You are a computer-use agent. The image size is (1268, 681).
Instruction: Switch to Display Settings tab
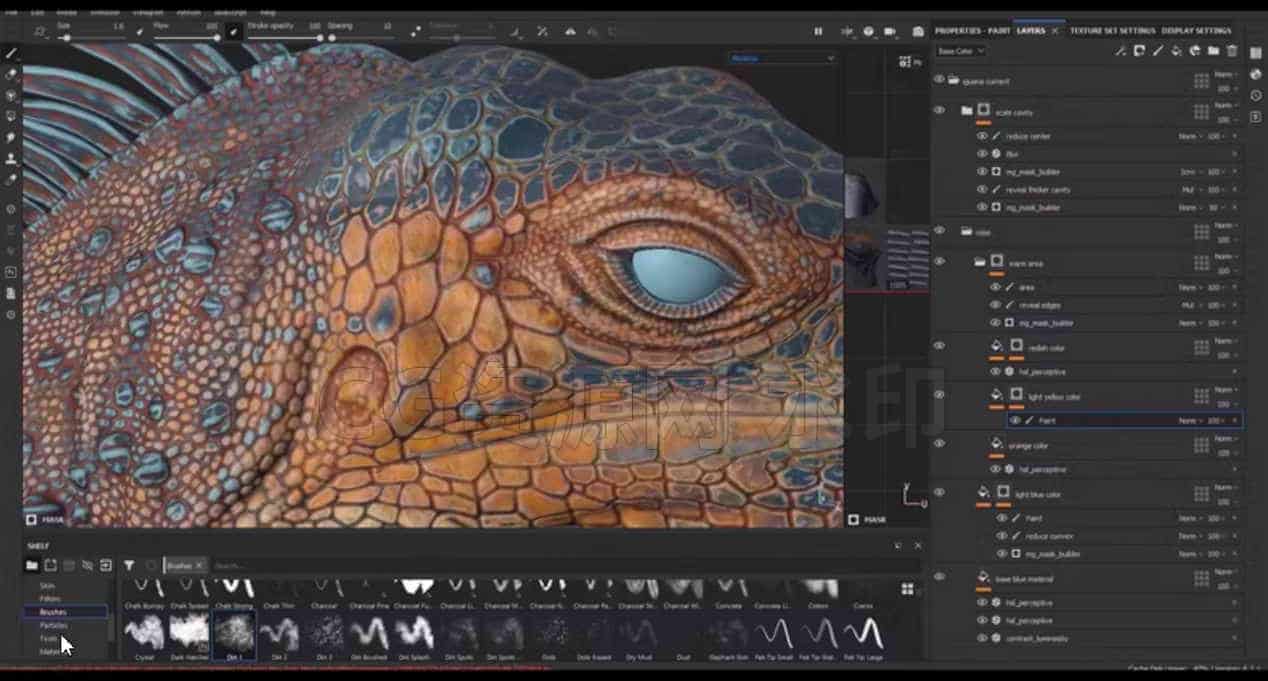tap(1196, 31)
